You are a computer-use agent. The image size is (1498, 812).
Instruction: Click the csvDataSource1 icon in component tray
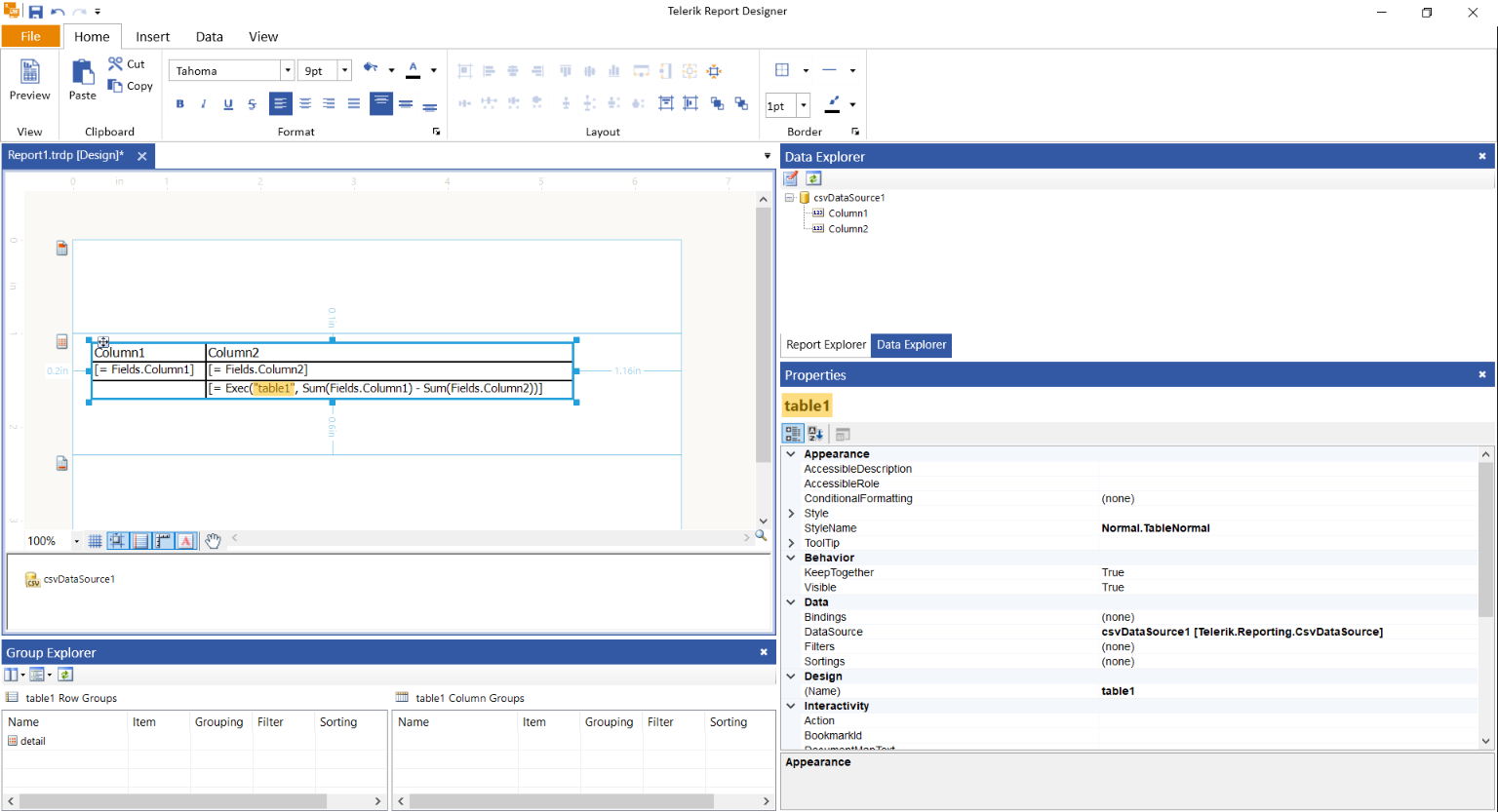pyautogui.click(x=32, y=580)
